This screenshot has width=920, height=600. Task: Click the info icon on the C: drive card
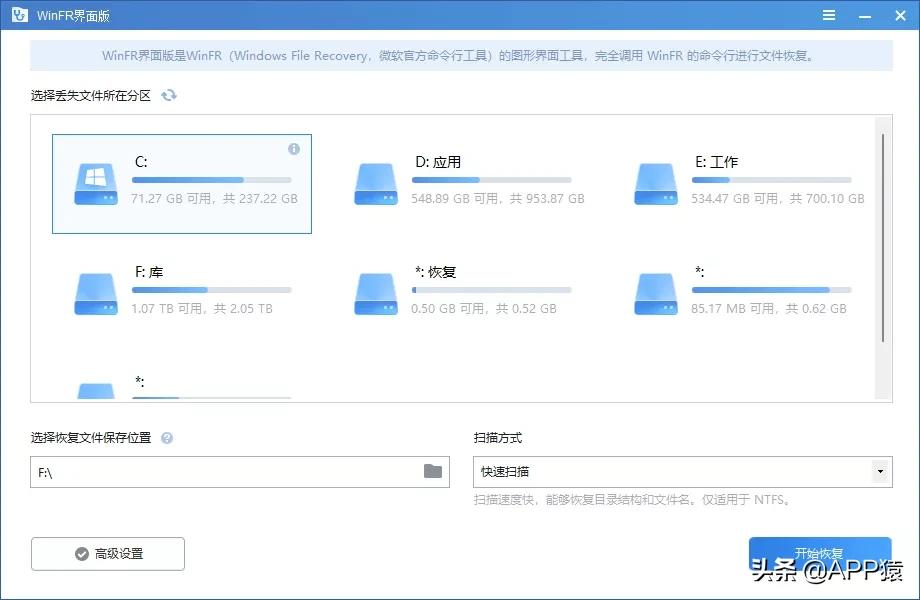293,149
